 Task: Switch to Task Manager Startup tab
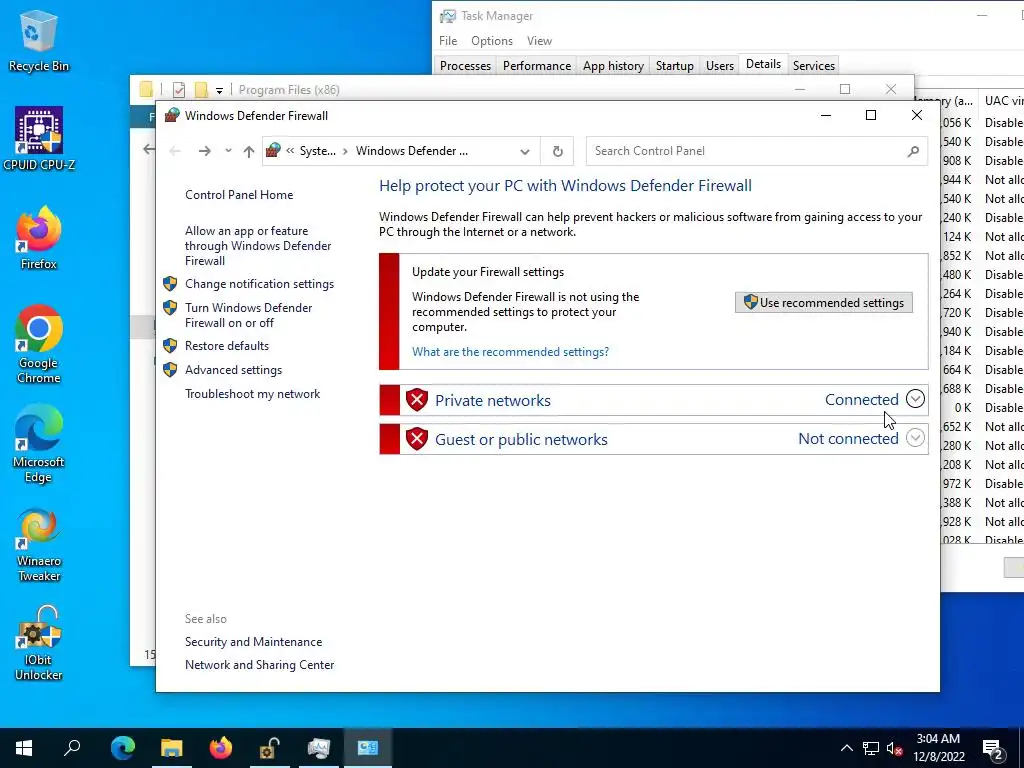coord(675,65)
